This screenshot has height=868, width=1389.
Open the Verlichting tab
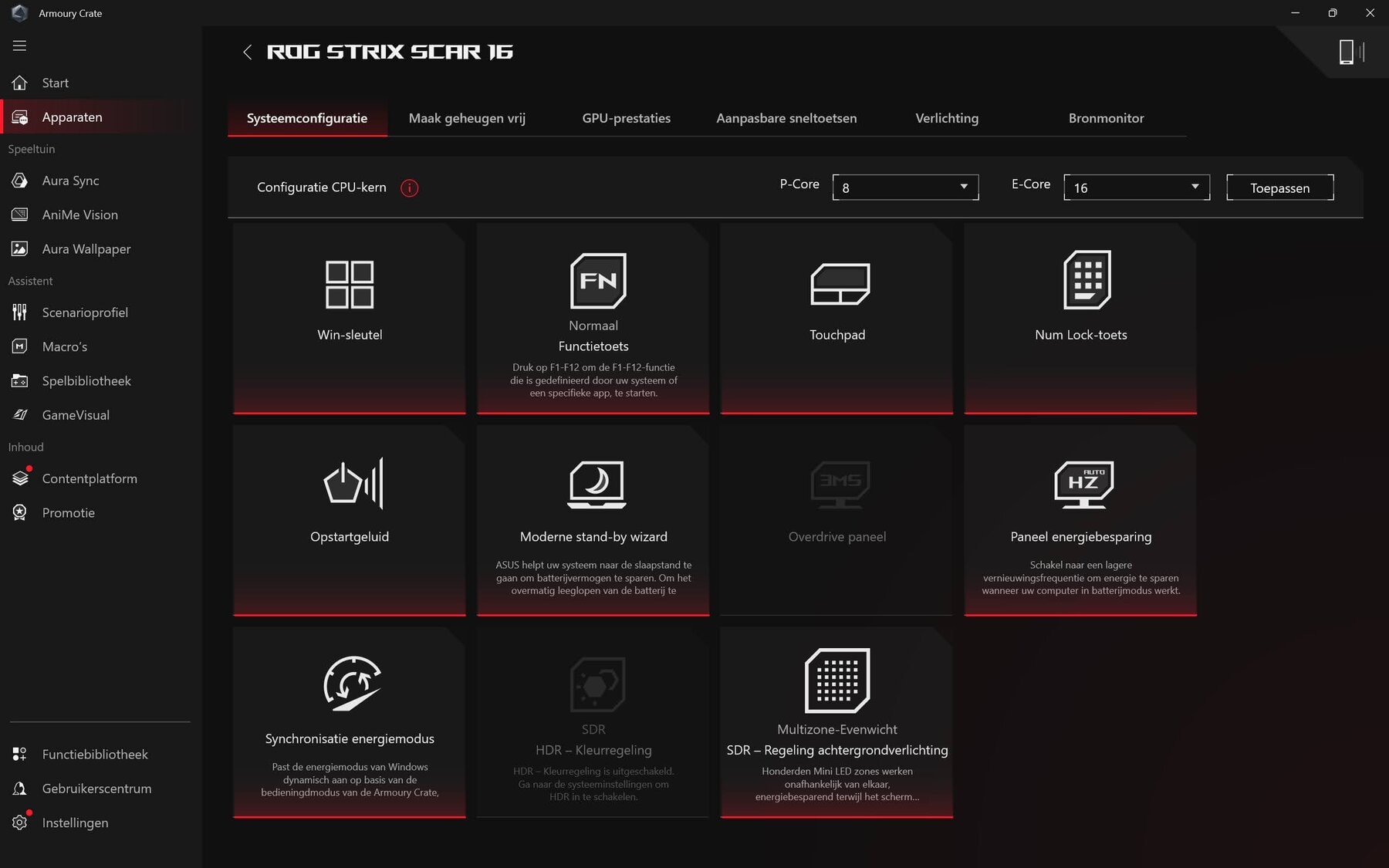point(947,118)
